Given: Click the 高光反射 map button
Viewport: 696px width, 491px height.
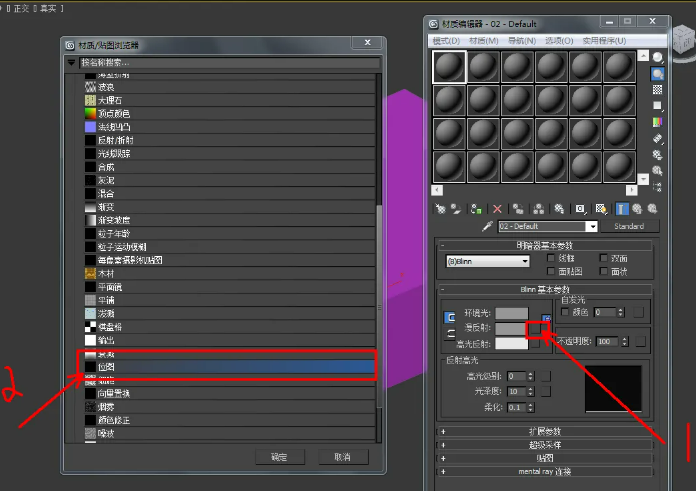Looking at the screenshot, I should [536, 343].
